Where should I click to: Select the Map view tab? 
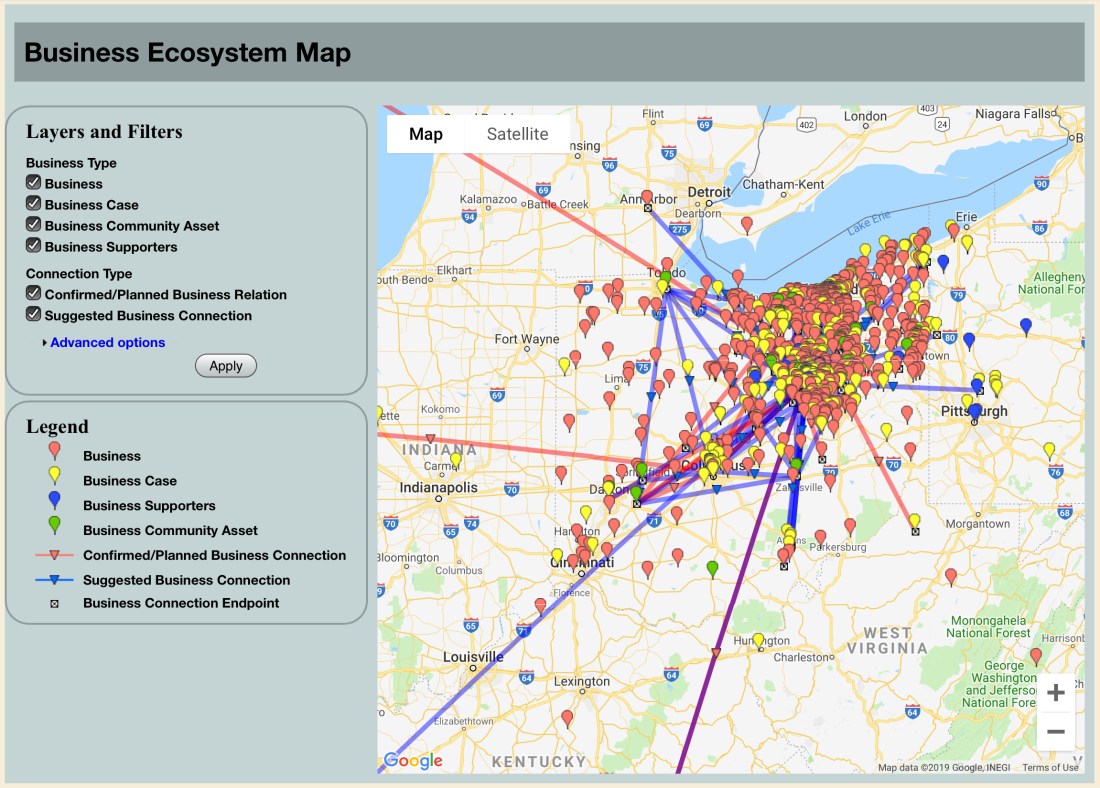click(x=426, y=134)
